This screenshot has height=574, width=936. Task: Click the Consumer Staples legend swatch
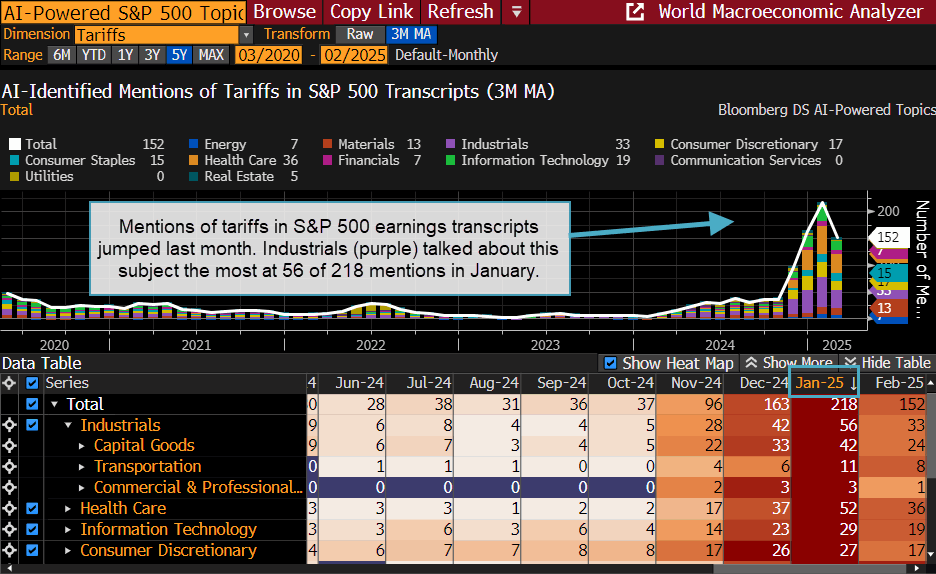pos(15,161)
